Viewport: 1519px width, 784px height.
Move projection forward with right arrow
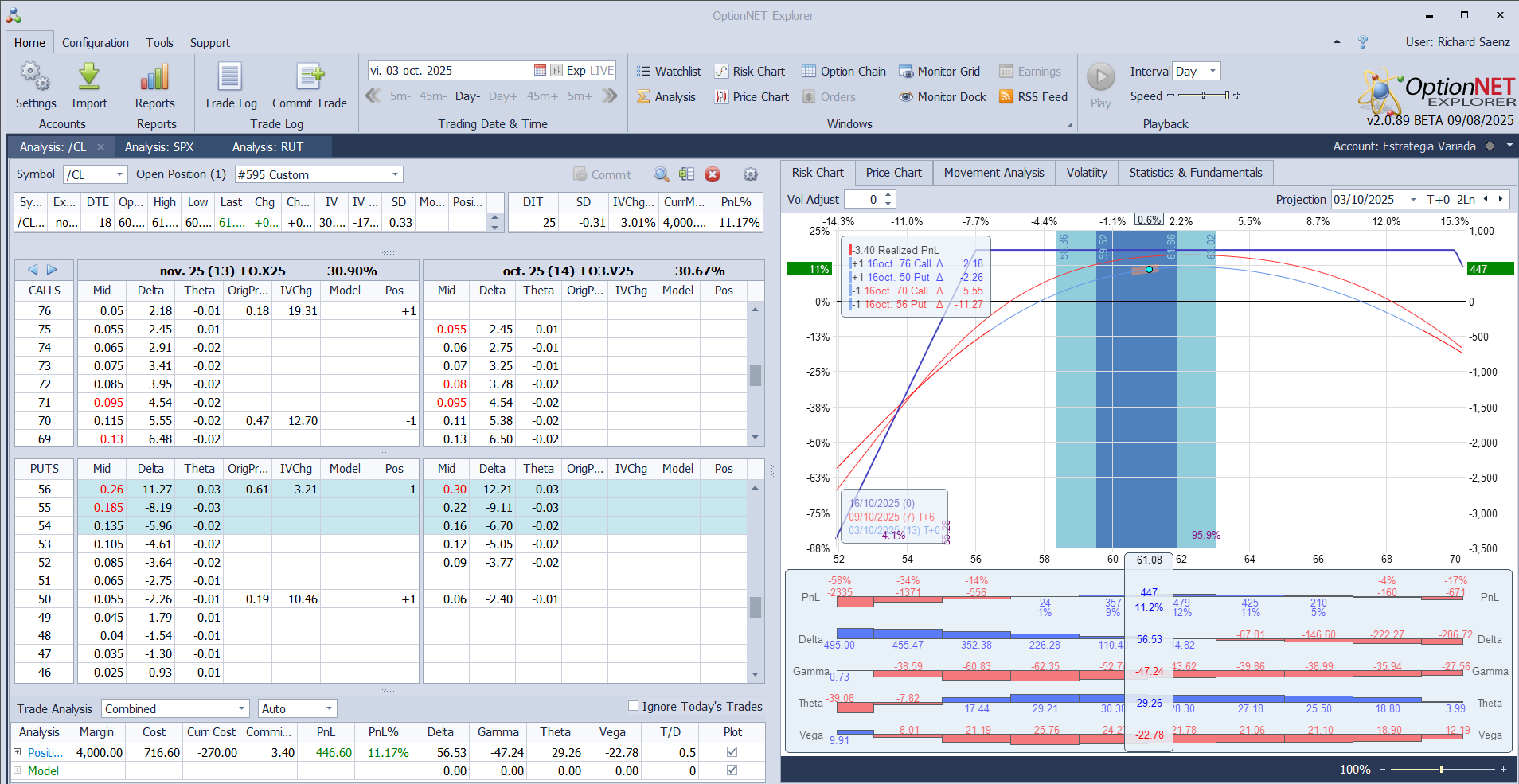pyautogui.click(x=1501, y=200)
